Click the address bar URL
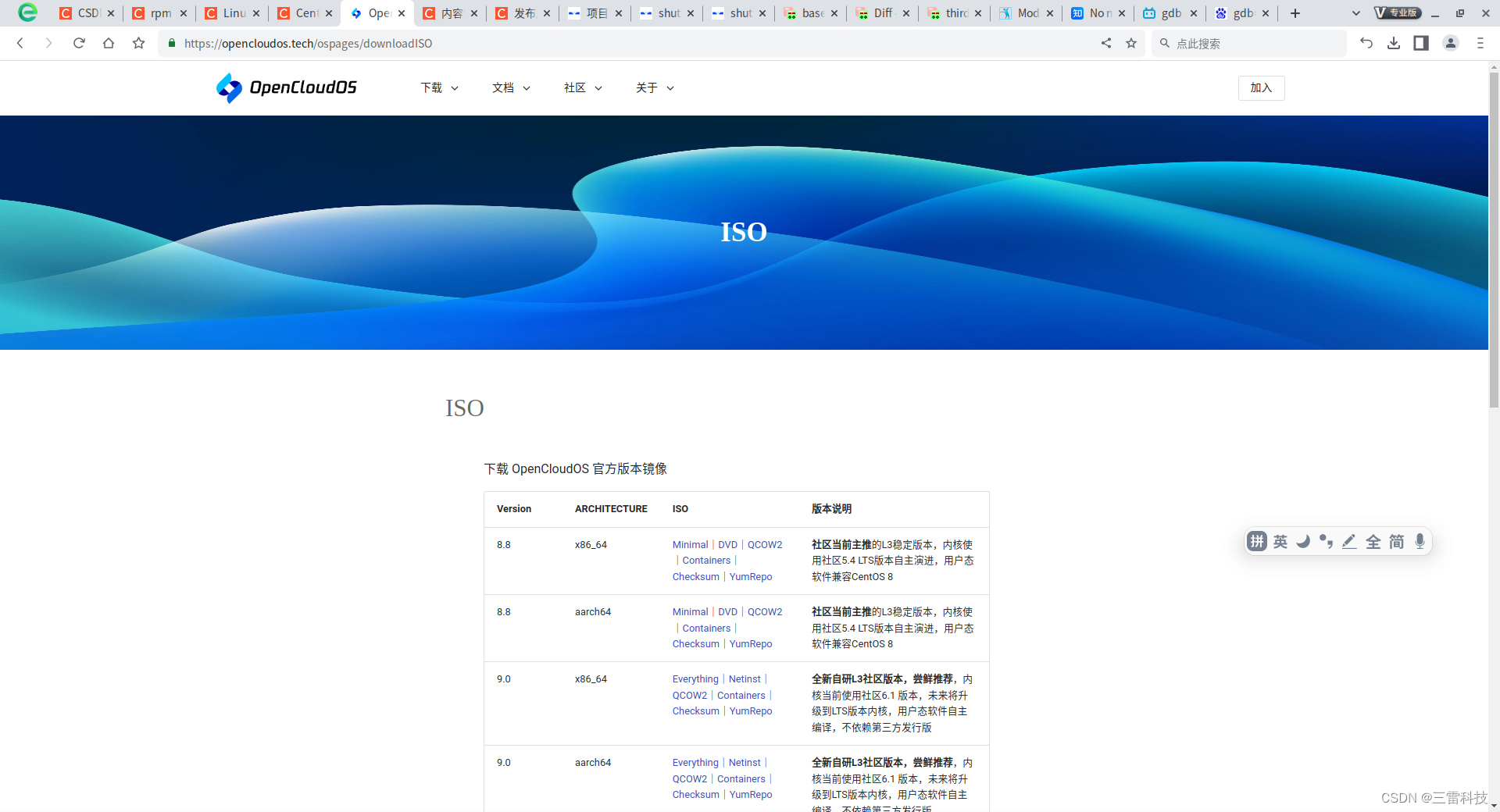The image size is (1500, 812). click(308, 43)
